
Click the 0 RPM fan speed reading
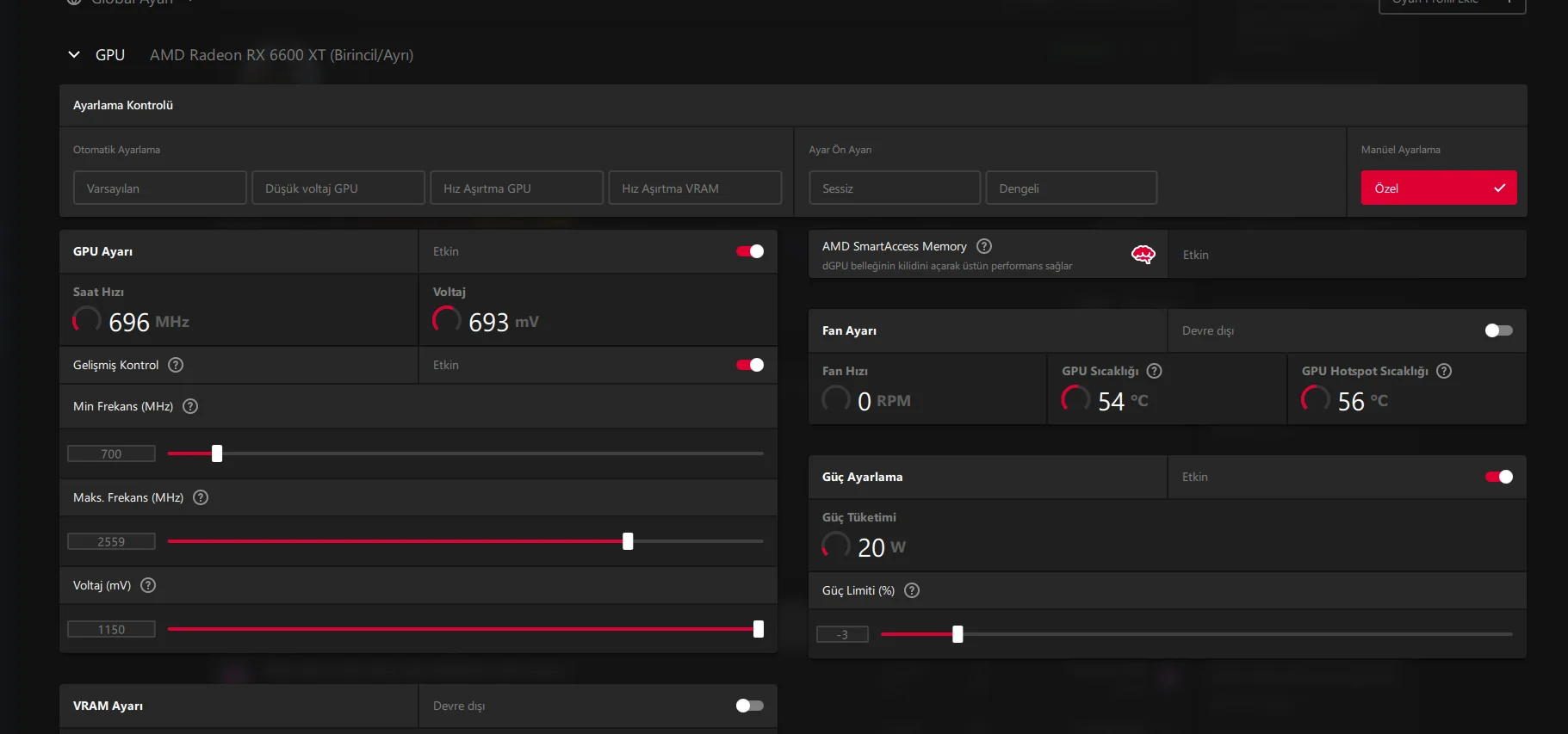click(884, 401)
